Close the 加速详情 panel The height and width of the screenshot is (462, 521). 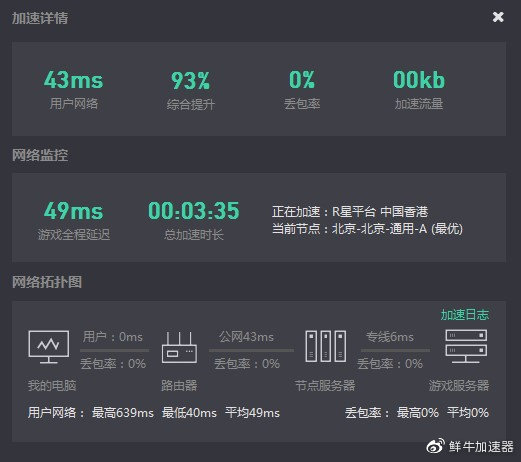click(498, 17)
